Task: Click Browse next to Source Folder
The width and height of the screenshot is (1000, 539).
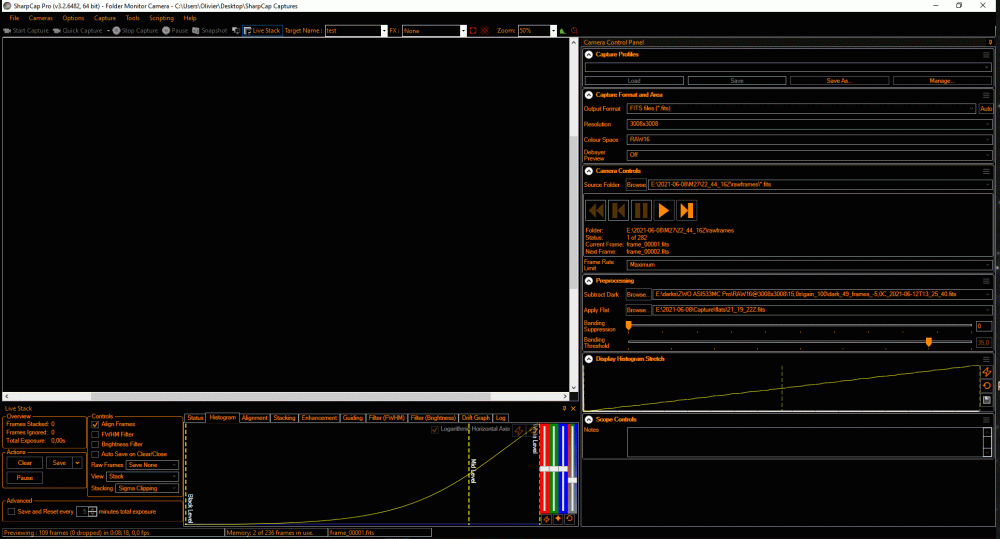Action: point(636,185)
